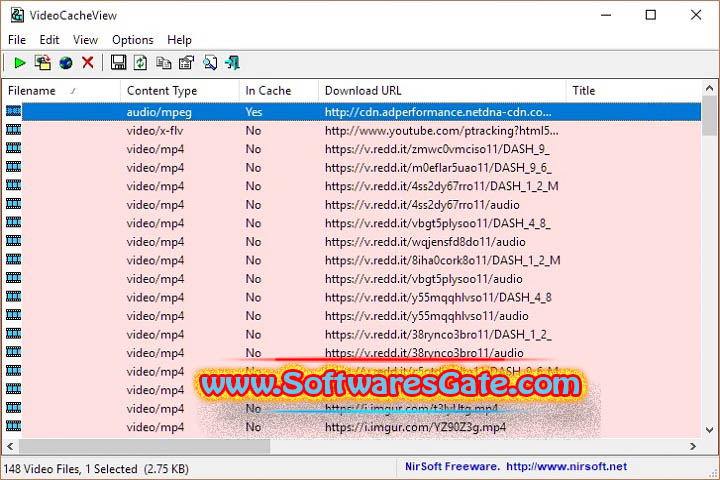Click the vertical scrollbar down arrow
The height and width of the screenshot is (480, 720).
pos(709,430)
